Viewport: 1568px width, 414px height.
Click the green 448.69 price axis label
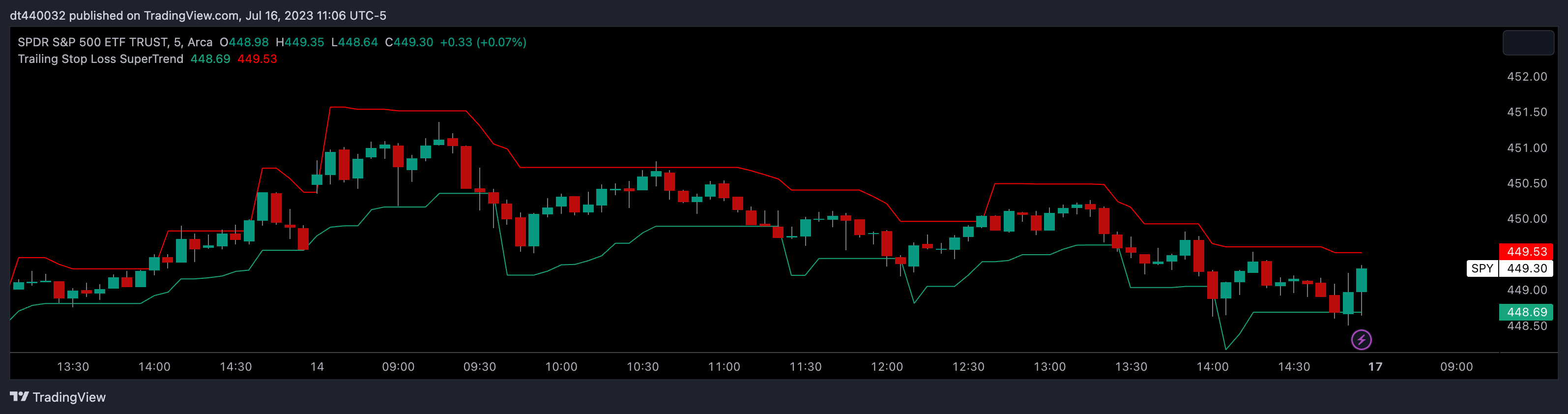tap(1527, 312)
